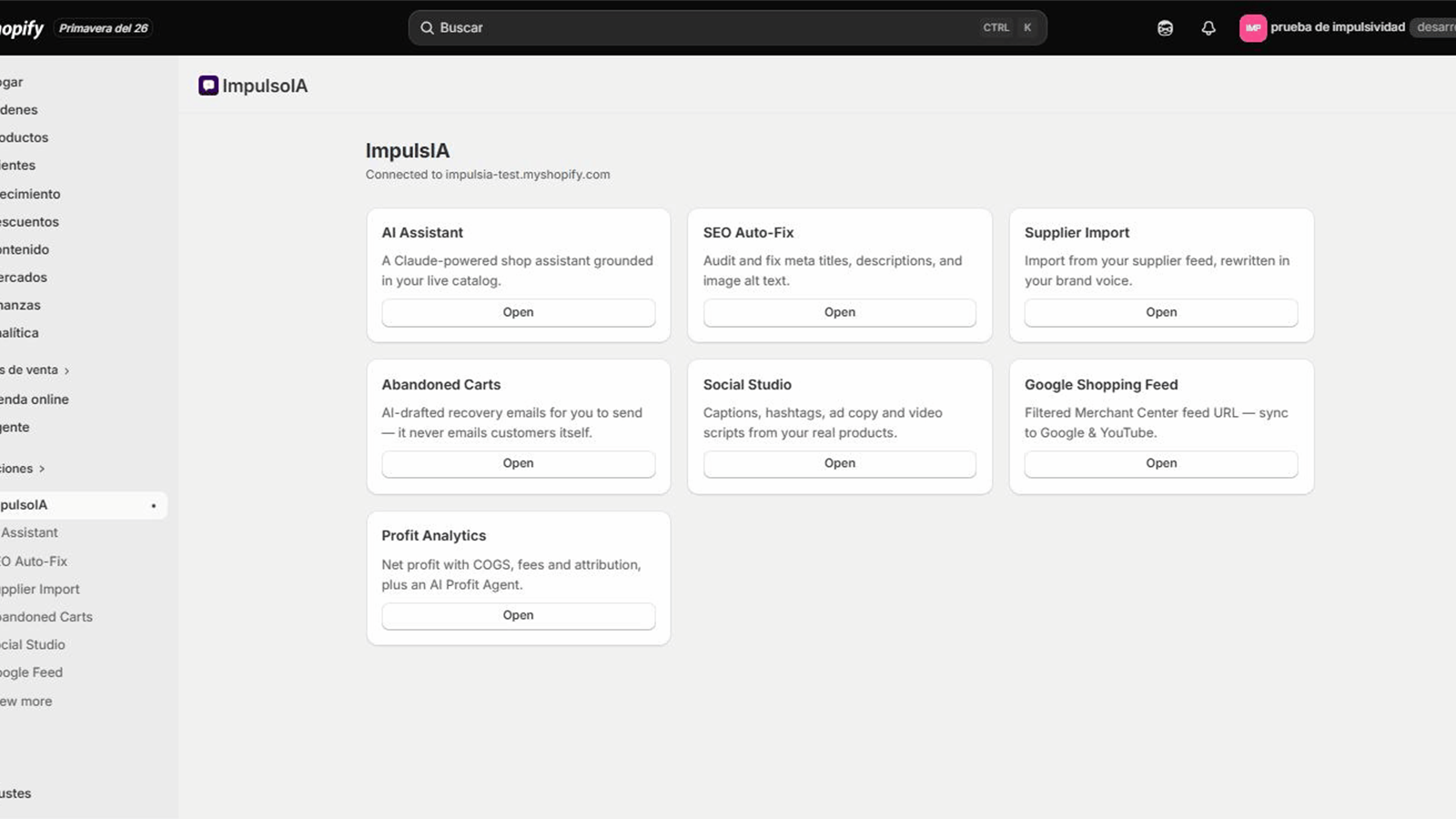Viewport: 1456px width, 819px height.
Task: Click View more in the sidebar
Action: tap(26, 702)
